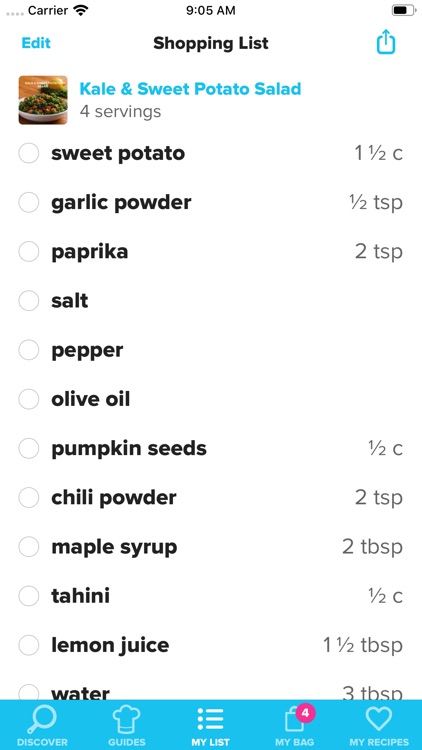Mark paprika as purchased

click(x=29, y=252)
